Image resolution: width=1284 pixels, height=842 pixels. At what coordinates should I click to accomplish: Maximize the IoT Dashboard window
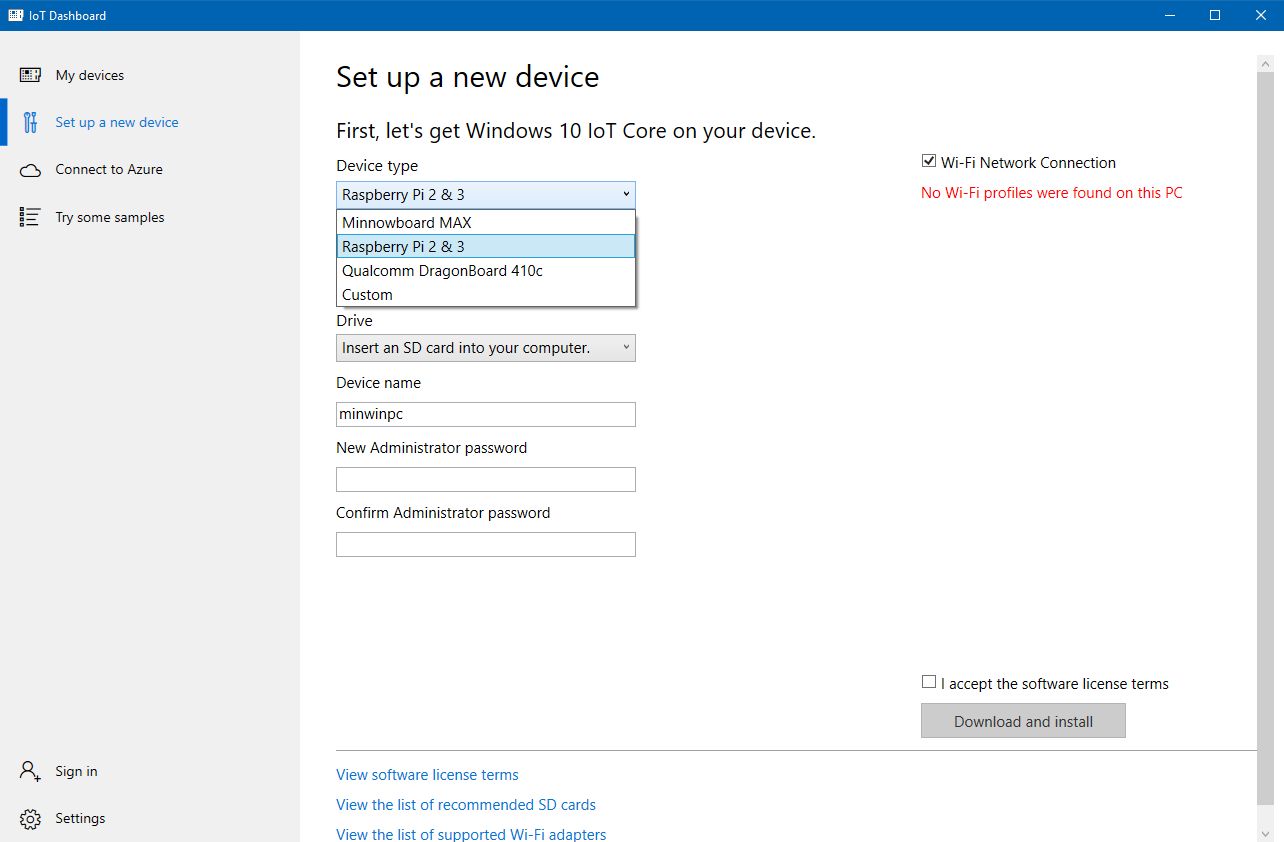(1215, 15)
